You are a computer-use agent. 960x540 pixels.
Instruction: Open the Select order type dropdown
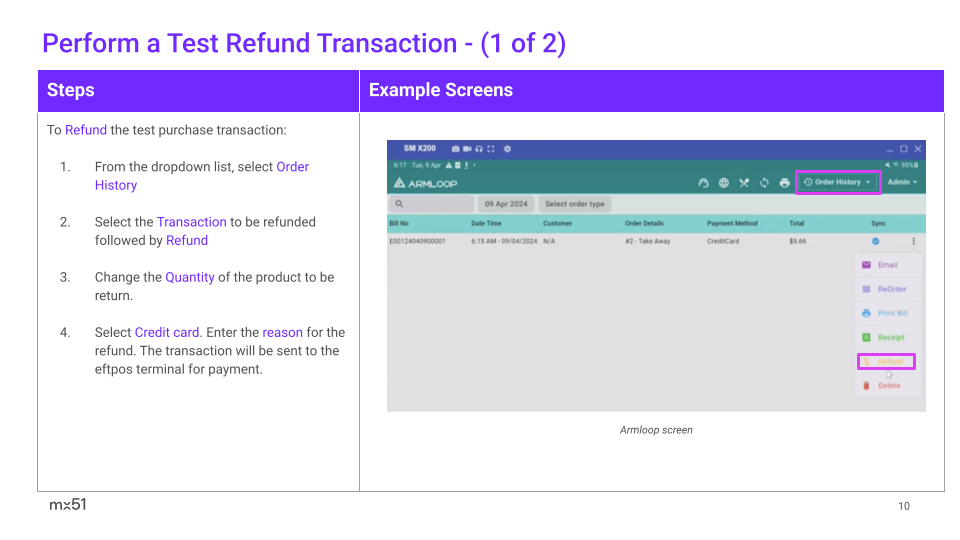(574, 204)
